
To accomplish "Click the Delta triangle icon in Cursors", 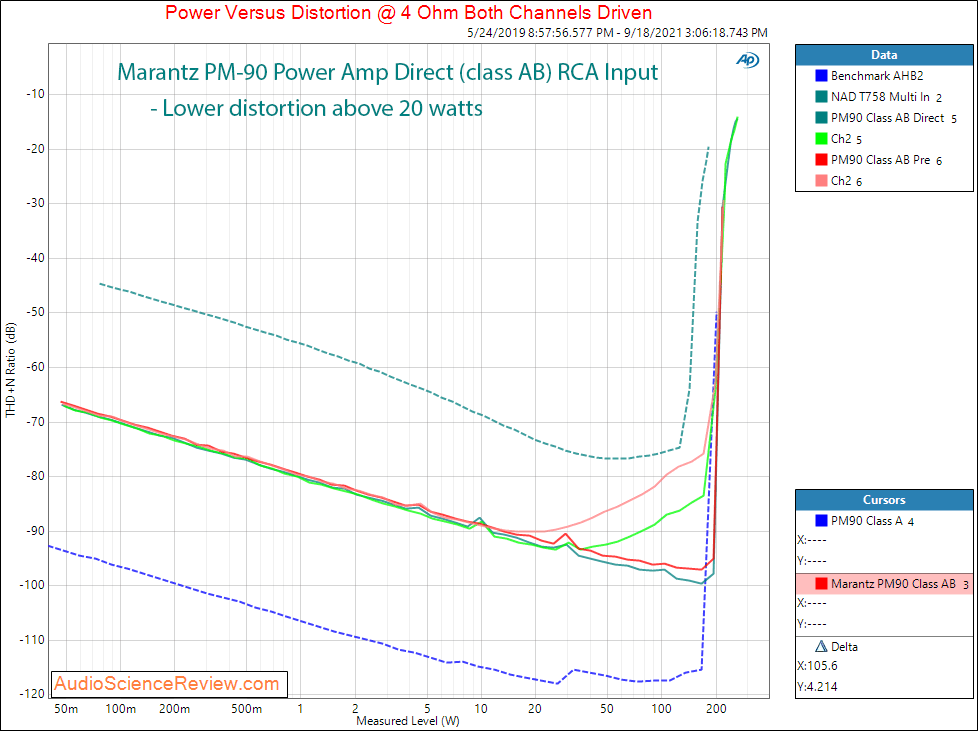I will coord(821,647).
